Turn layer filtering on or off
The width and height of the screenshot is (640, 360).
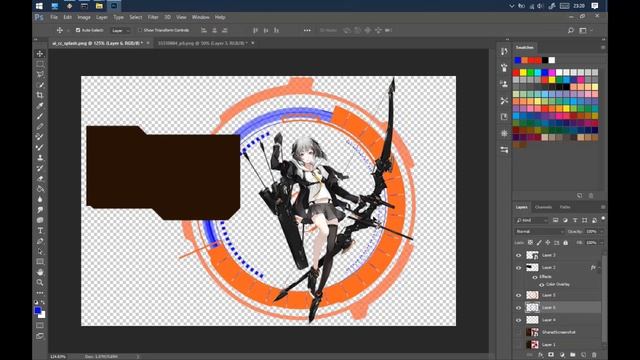point(603,218)
